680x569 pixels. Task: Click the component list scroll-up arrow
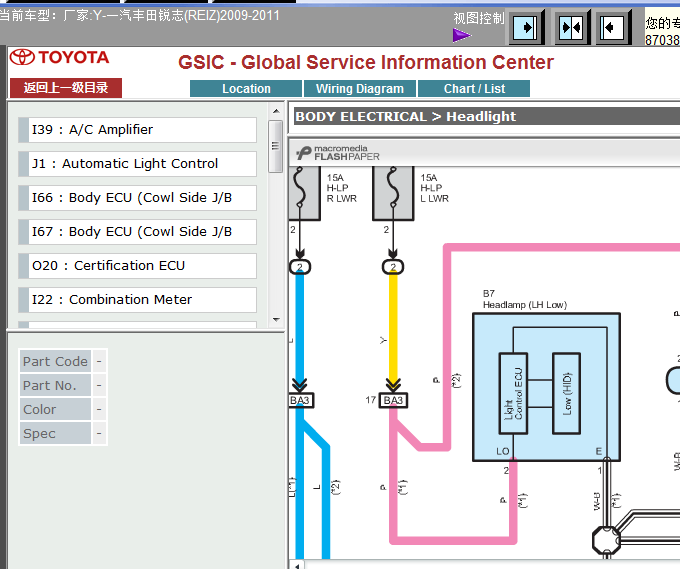(x=276, y=111)
